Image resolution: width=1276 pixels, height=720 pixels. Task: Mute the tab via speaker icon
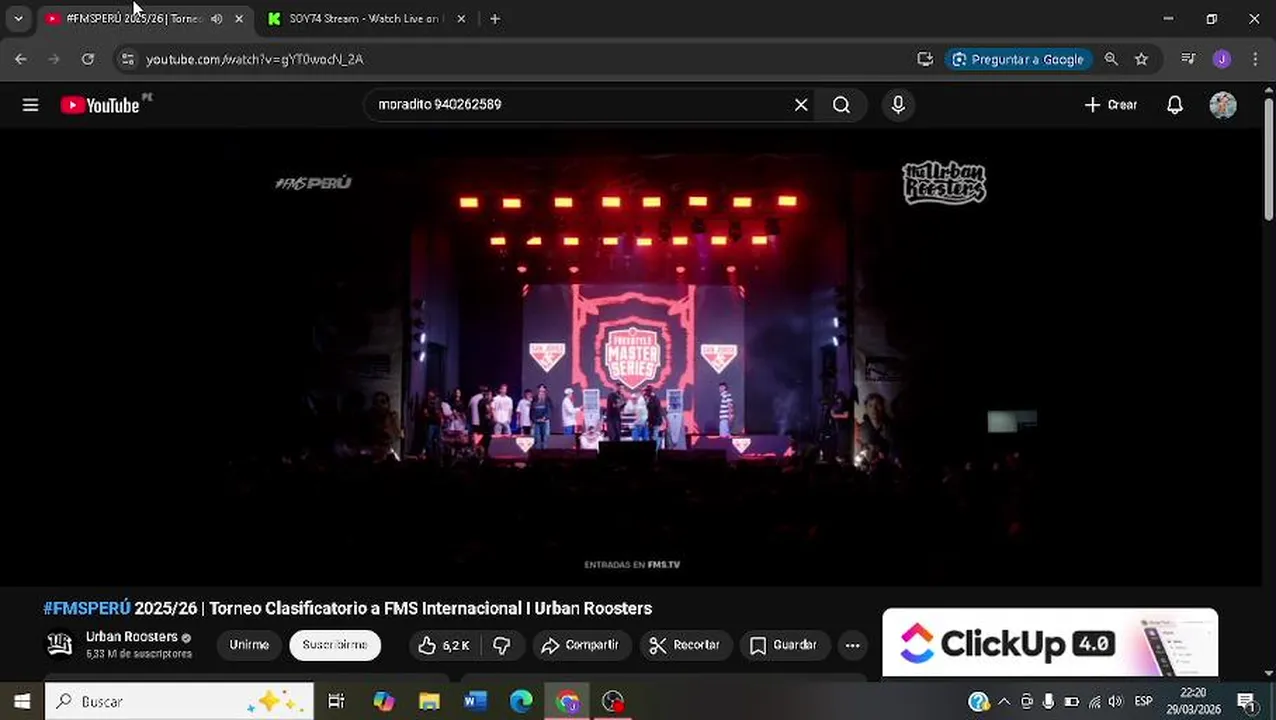tap(216, 19)
